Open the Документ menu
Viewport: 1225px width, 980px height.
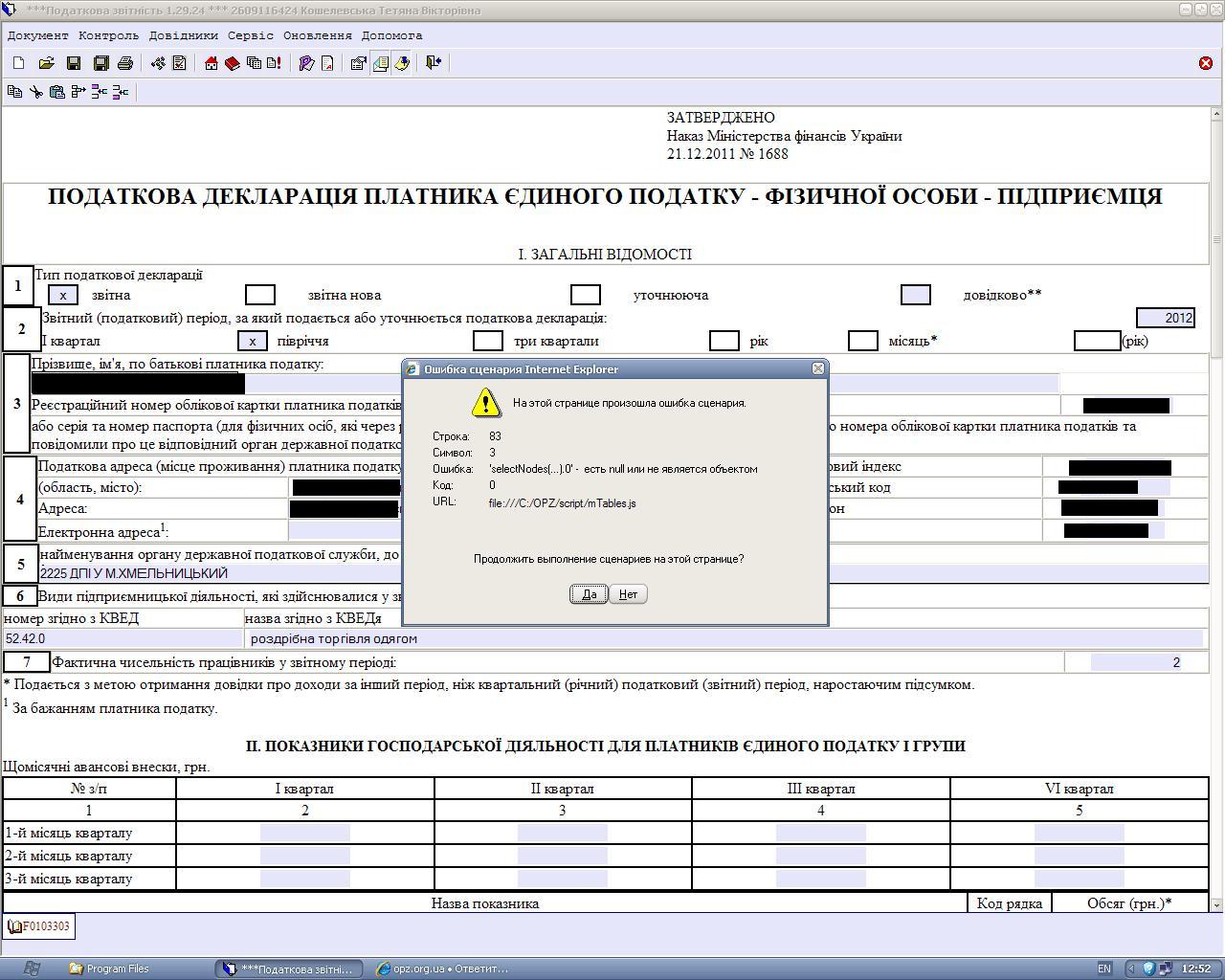click(x=38, y=35)
